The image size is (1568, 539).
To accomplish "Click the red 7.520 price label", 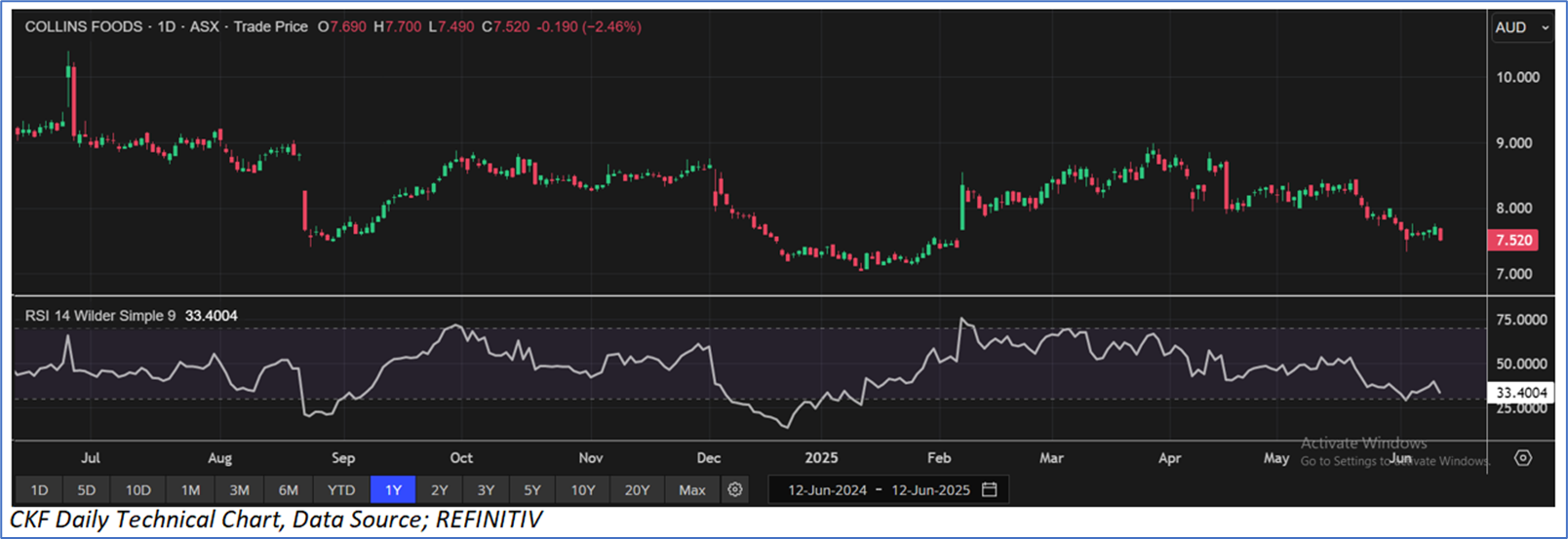I will (x=1513, y=240).
